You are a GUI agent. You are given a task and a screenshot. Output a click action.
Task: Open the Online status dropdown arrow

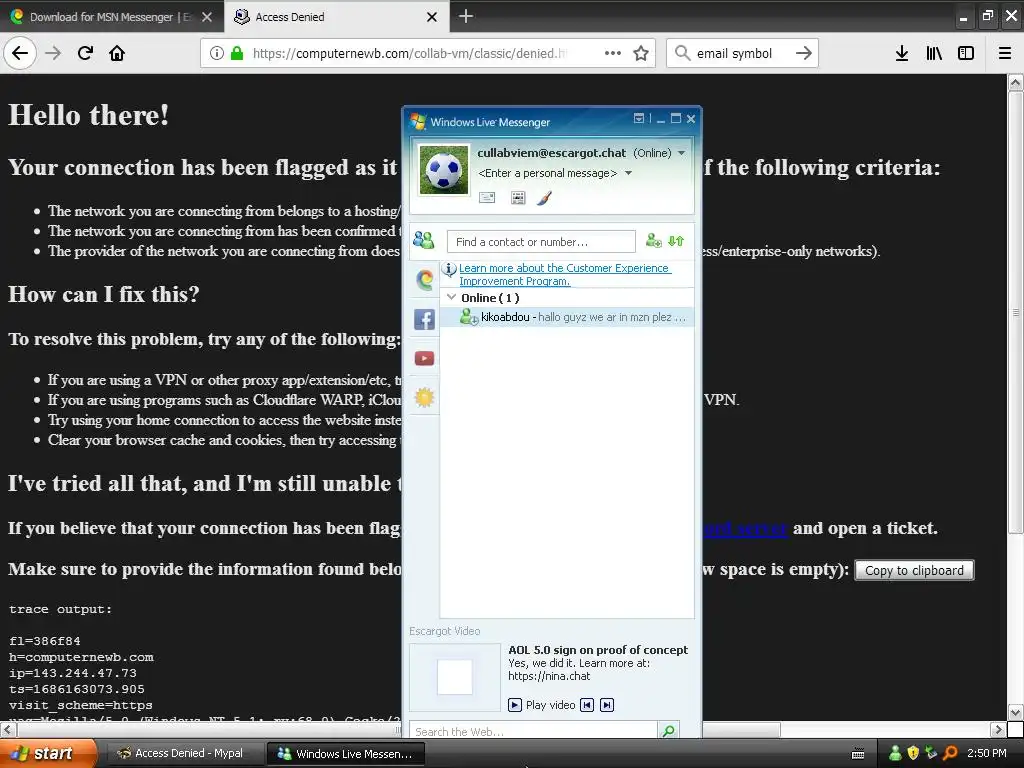682,153
